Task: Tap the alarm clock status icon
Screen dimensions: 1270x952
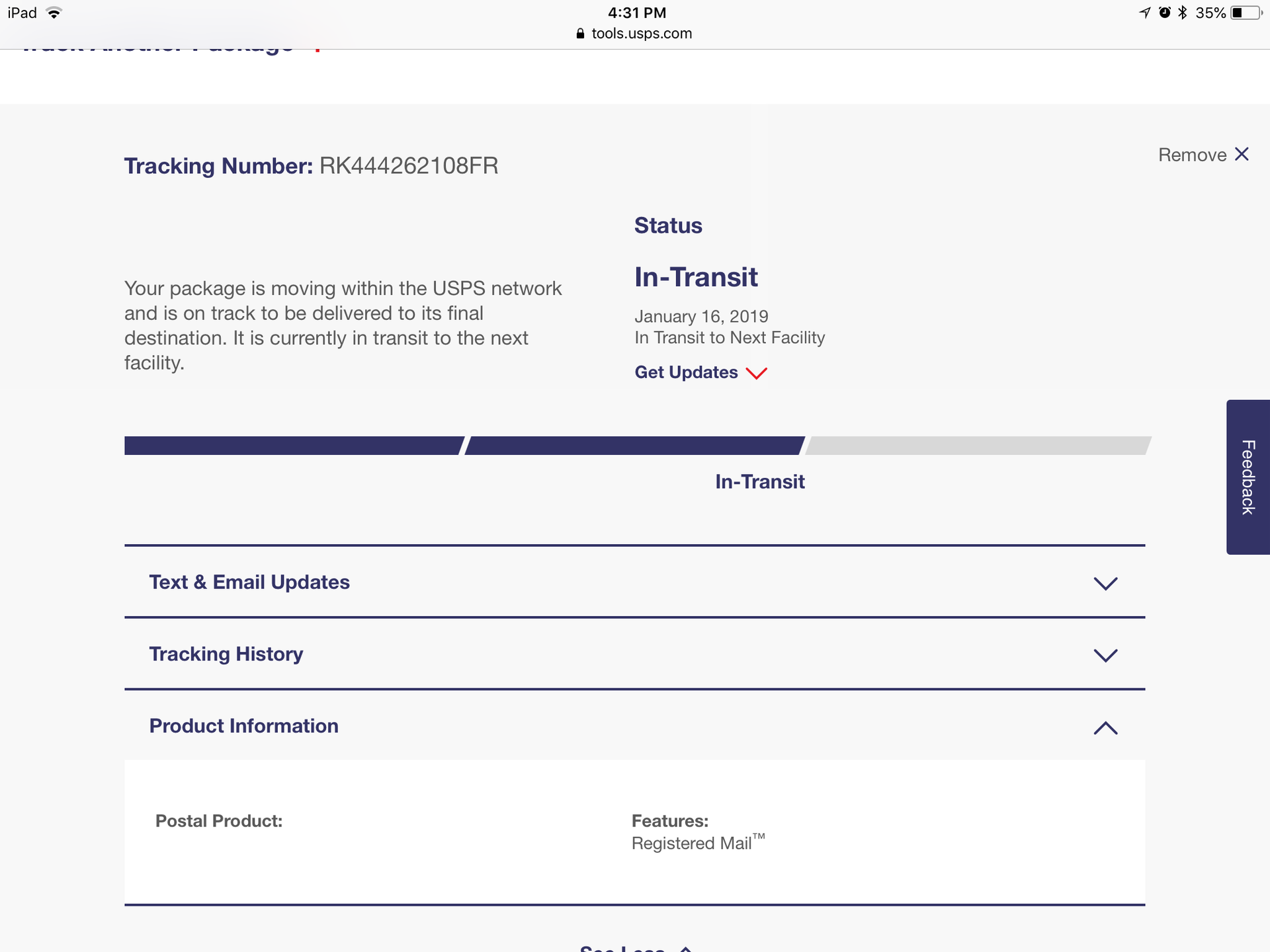Action: [x=1165, y=13]
